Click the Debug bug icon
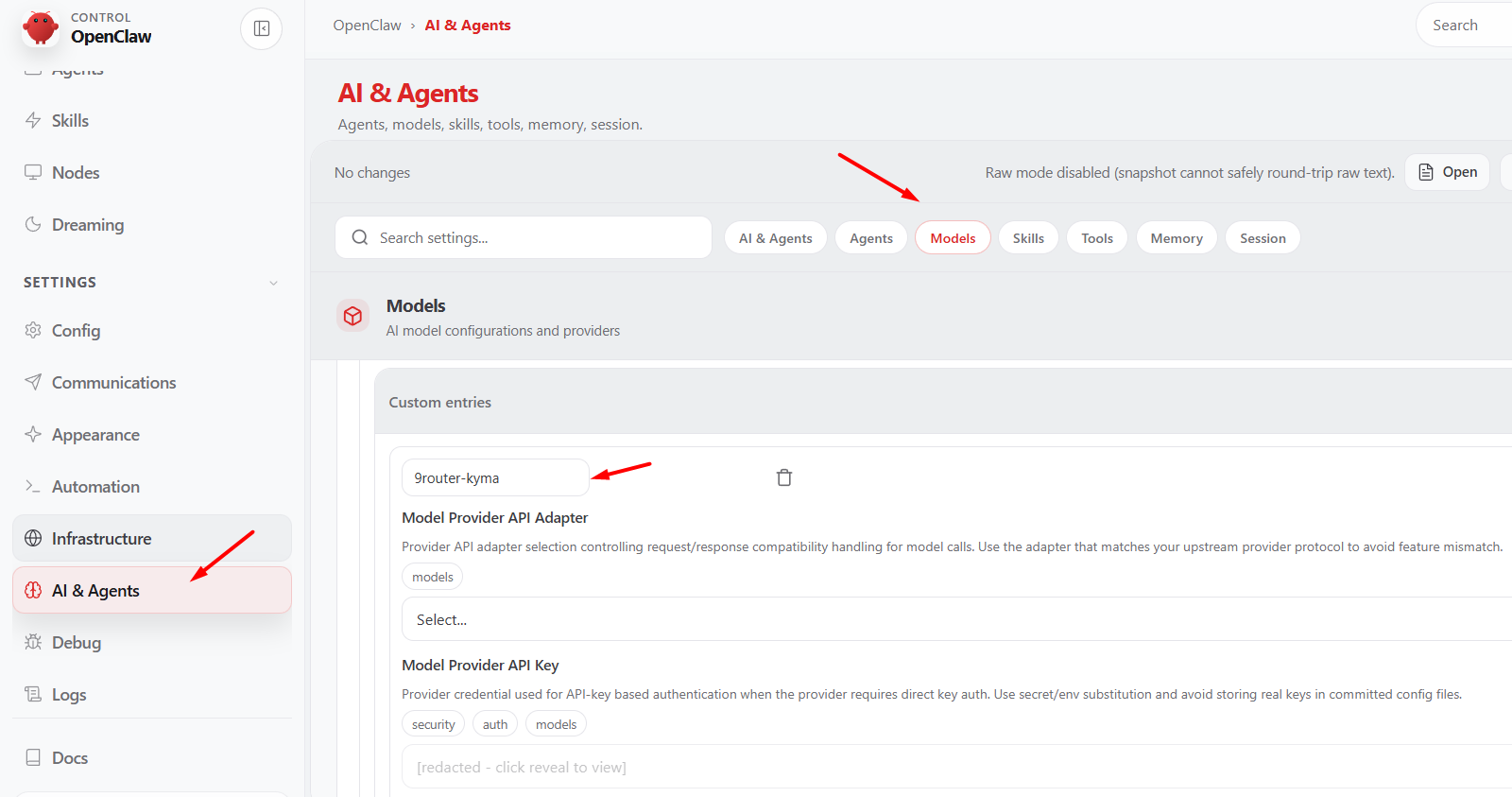 tap(33, 642)
